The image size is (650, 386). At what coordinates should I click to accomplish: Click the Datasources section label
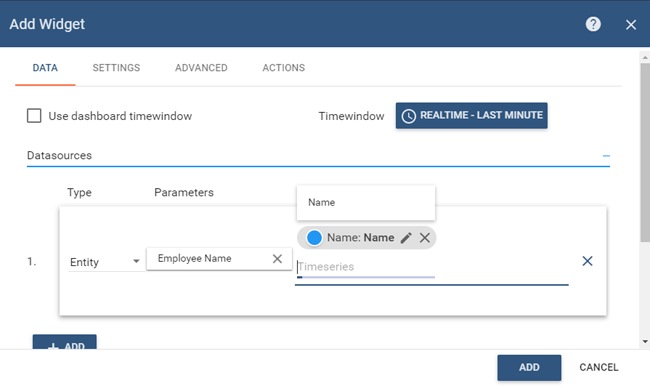pos(59,155)
